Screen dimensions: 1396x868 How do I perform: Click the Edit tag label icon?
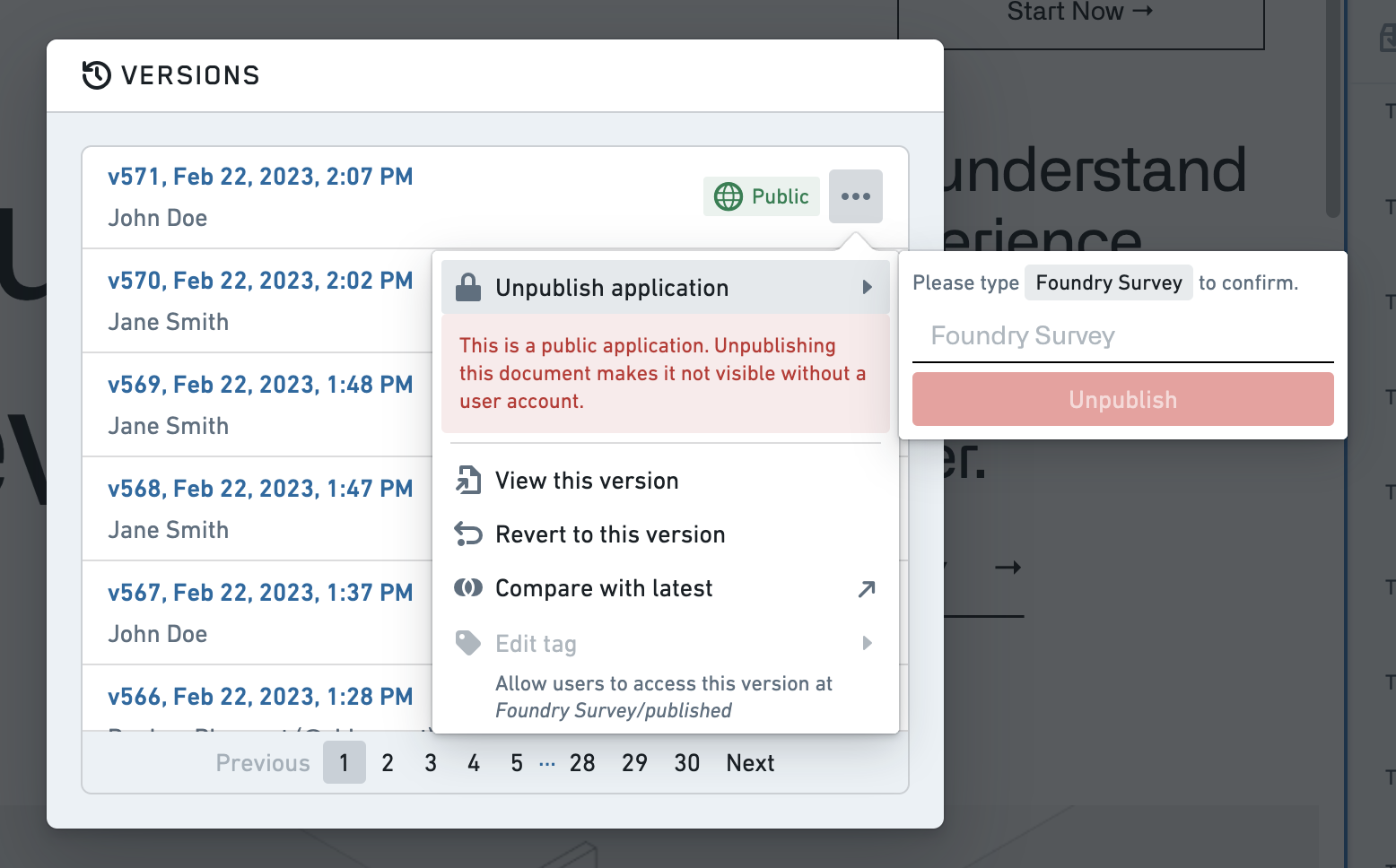point(467,643)
